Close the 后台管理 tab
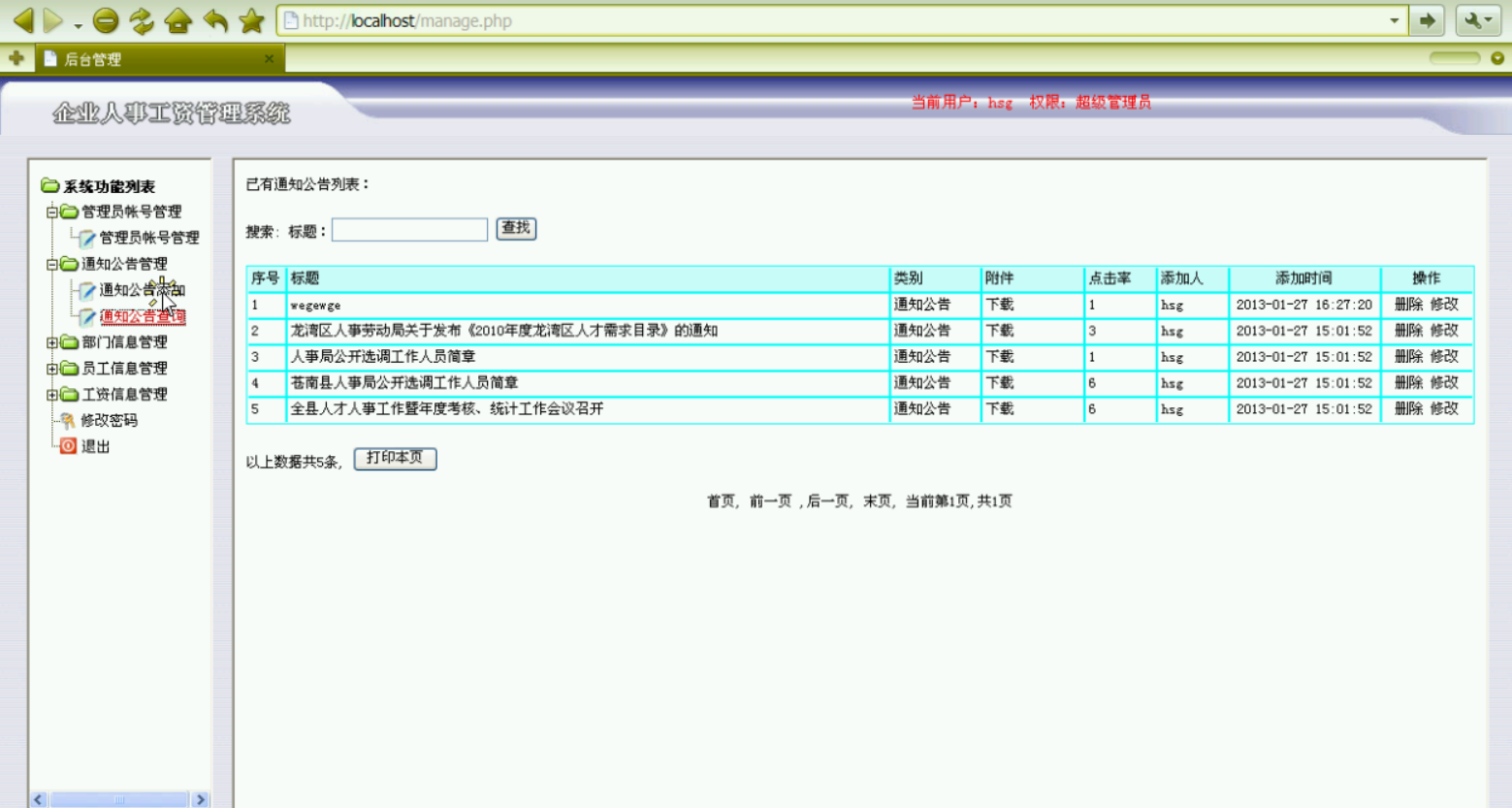Screen dimensions: 1512x808 [x=270, y=59]
